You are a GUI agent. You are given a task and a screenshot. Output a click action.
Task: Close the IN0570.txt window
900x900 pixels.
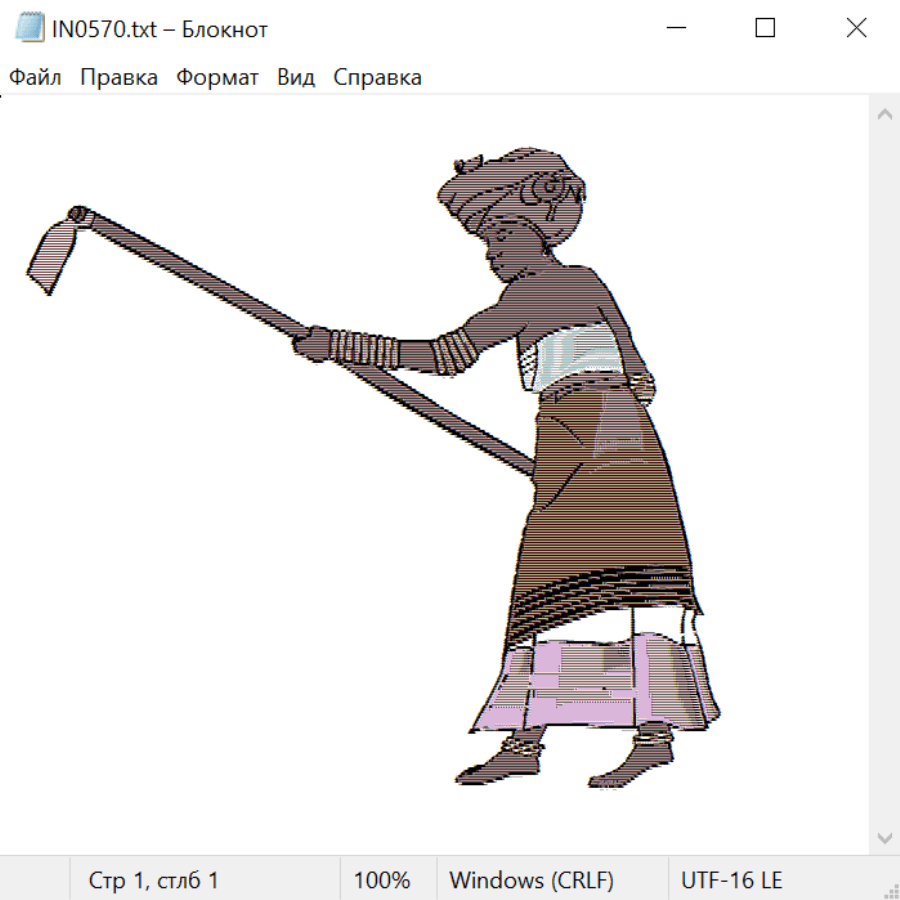(856, 29)
